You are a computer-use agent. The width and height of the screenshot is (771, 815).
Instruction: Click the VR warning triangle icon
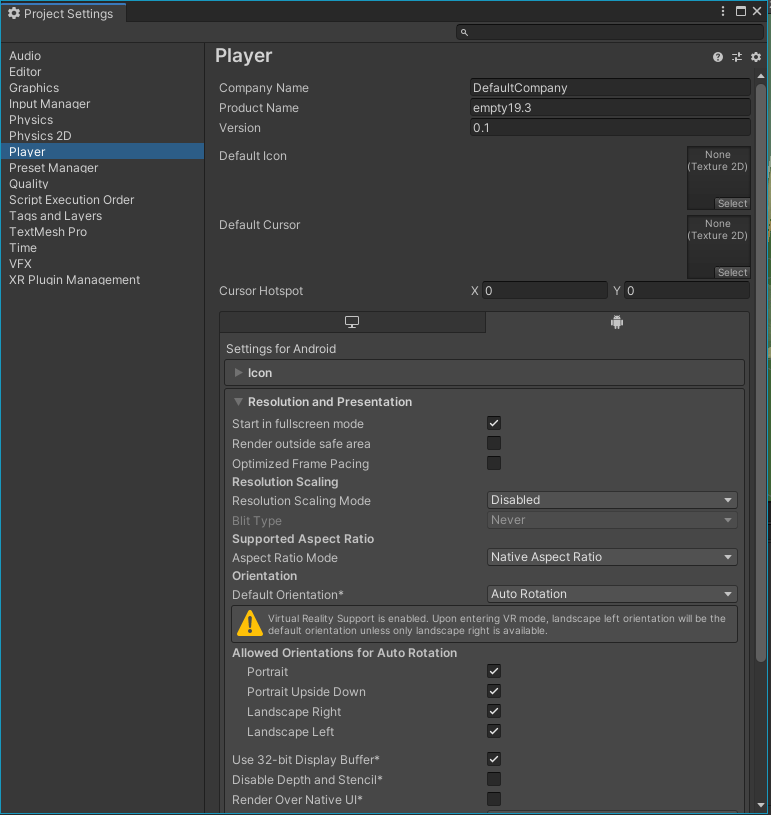click(250, 623)
